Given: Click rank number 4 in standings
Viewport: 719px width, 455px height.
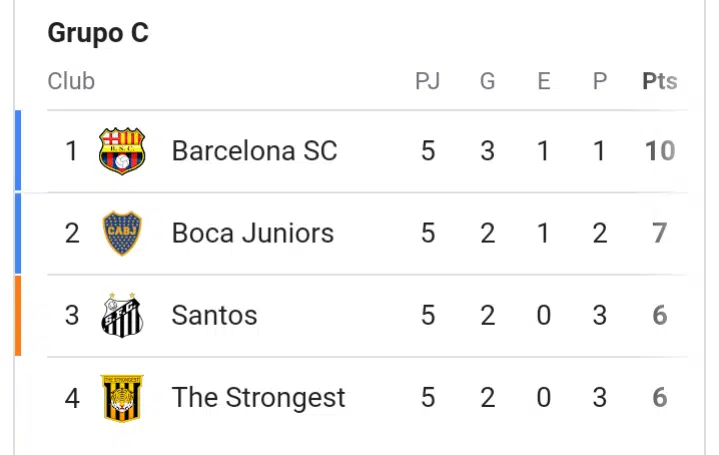Looking at the screenshot, I should [x=71, y=397].
